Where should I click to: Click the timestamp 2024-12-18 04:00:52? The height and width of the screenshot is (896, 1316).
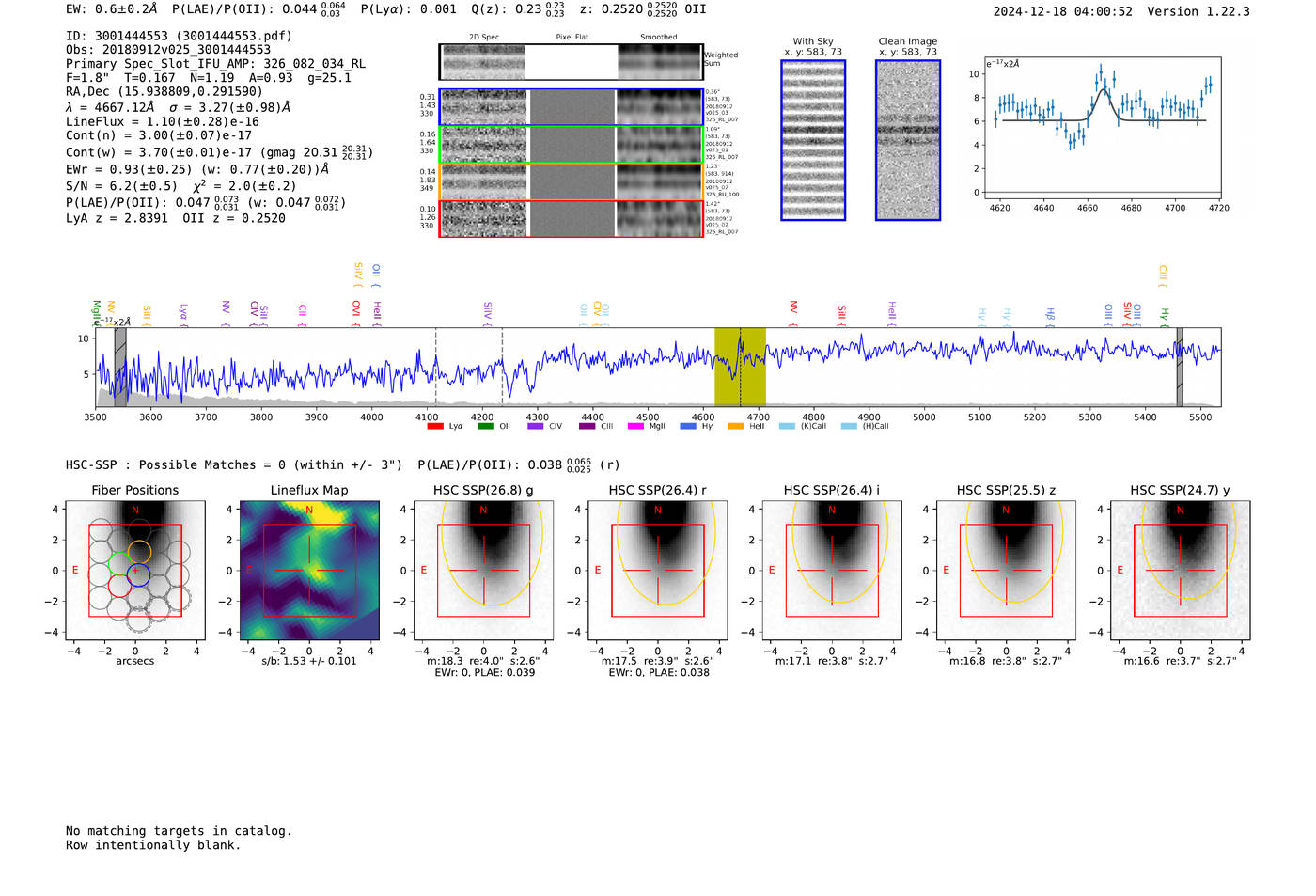(1063, 11)
